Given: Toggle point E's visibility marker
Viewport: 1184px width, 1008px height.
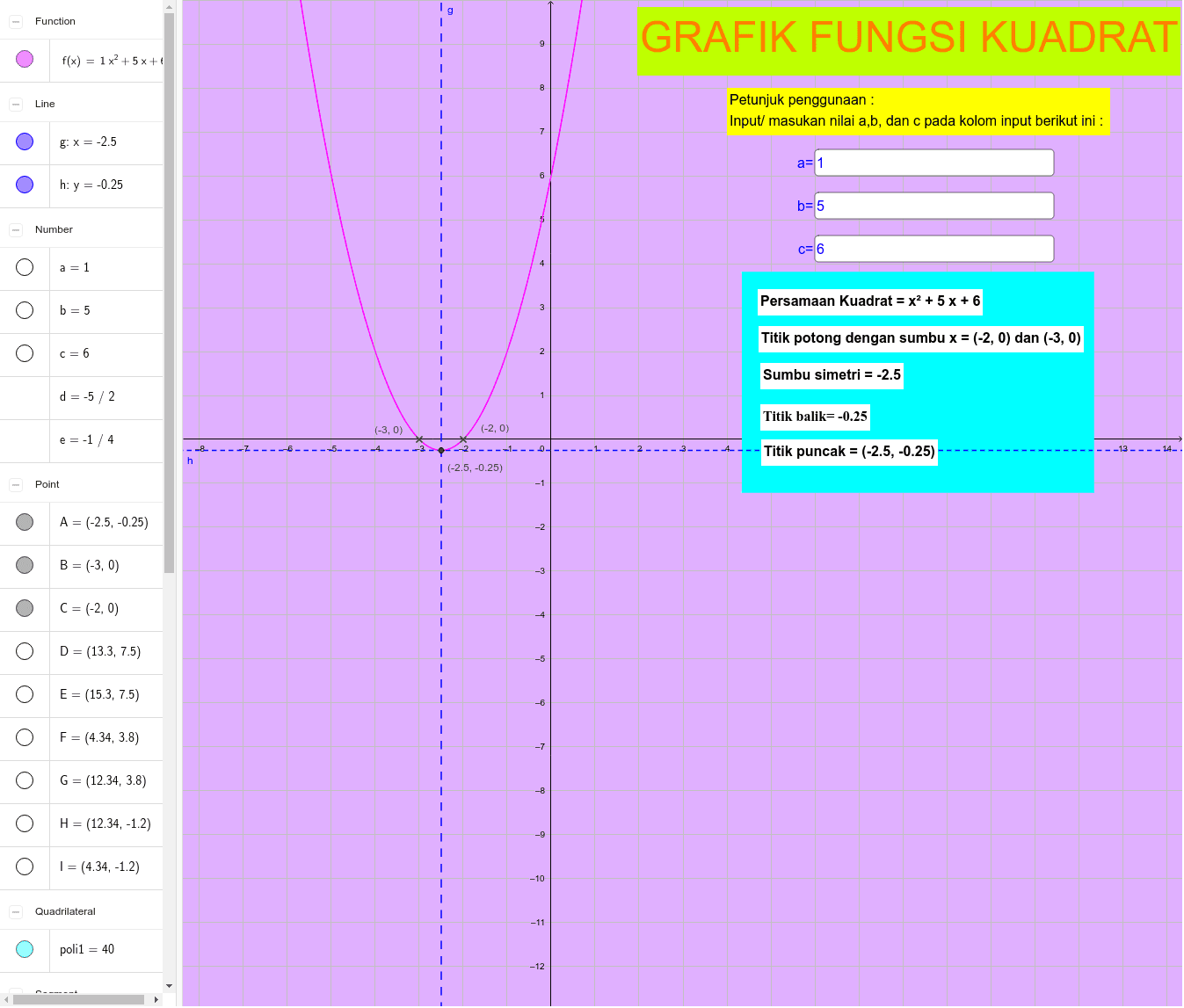Looking at the screenshot, I should coord(24,694).
